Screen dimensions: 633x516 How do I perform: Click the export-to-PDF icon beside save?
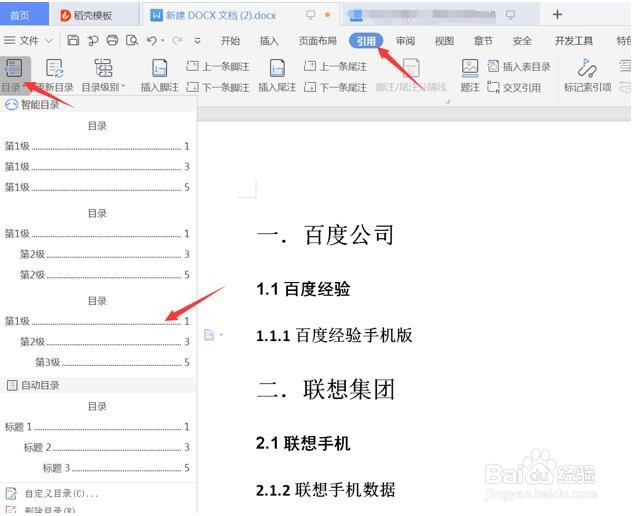coord(93,40)
